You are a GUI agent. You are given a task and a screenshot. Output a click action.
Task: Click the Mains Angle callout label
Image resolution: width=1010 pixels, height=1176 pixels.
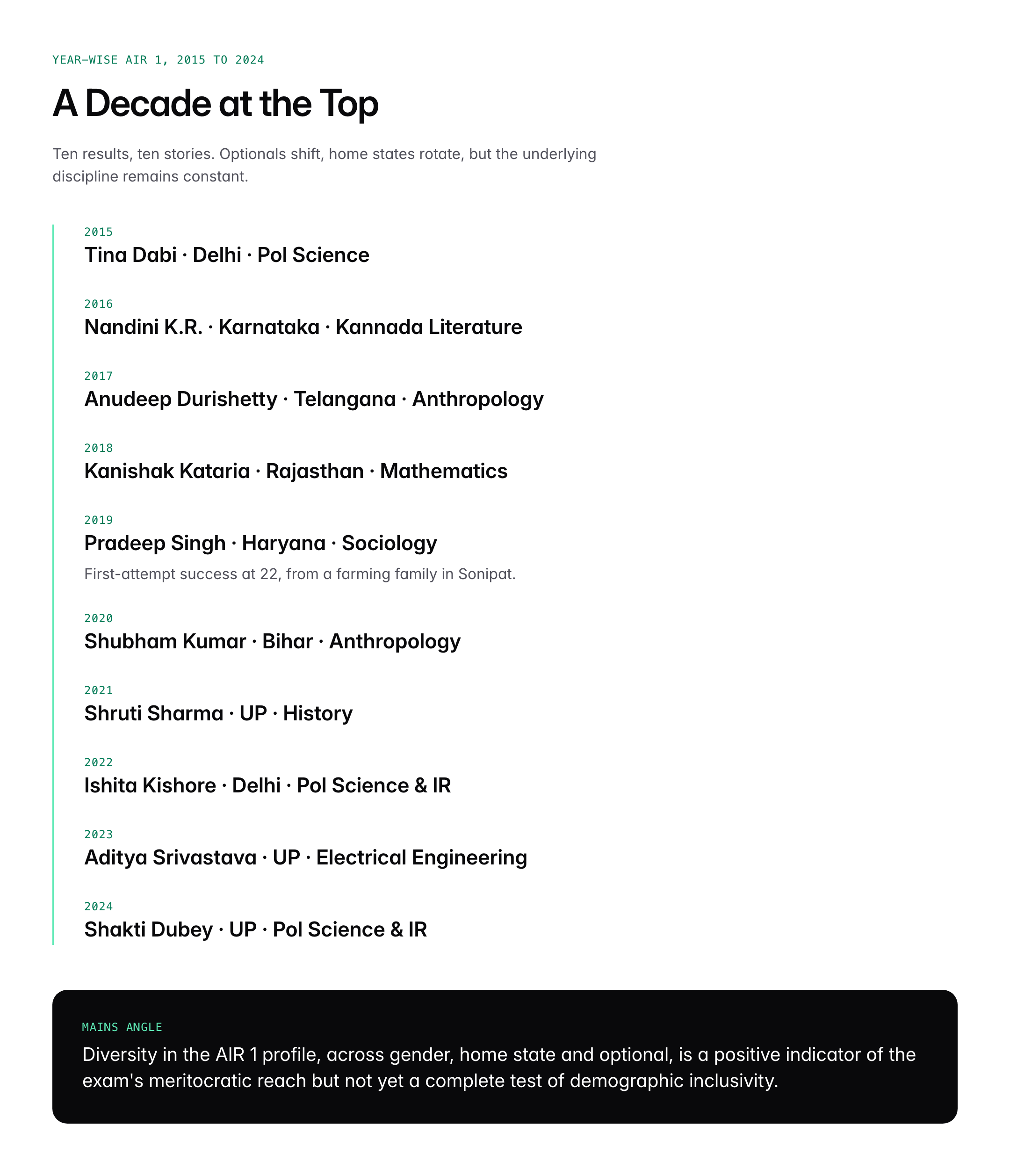pyautogui.click(x=122, y=1027)
